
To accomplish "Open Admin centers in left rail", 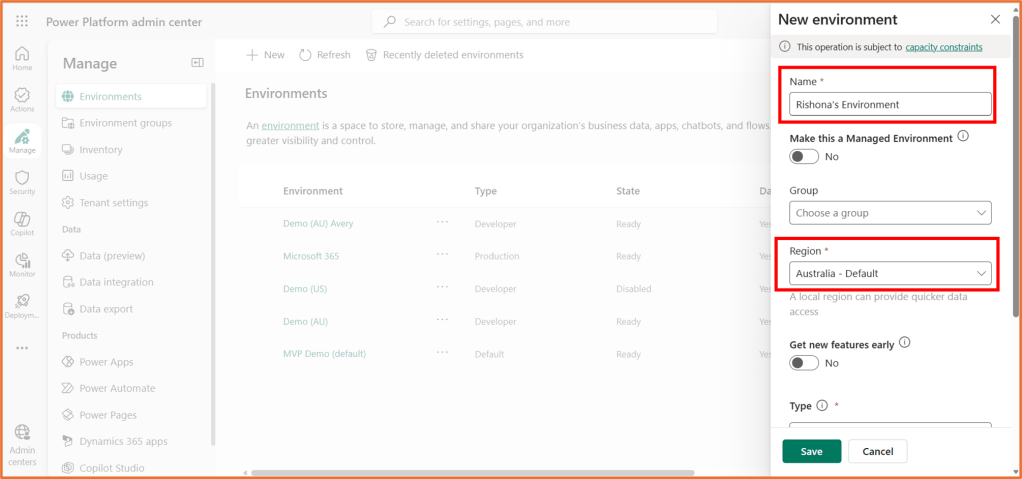I will tap(22, 446).
